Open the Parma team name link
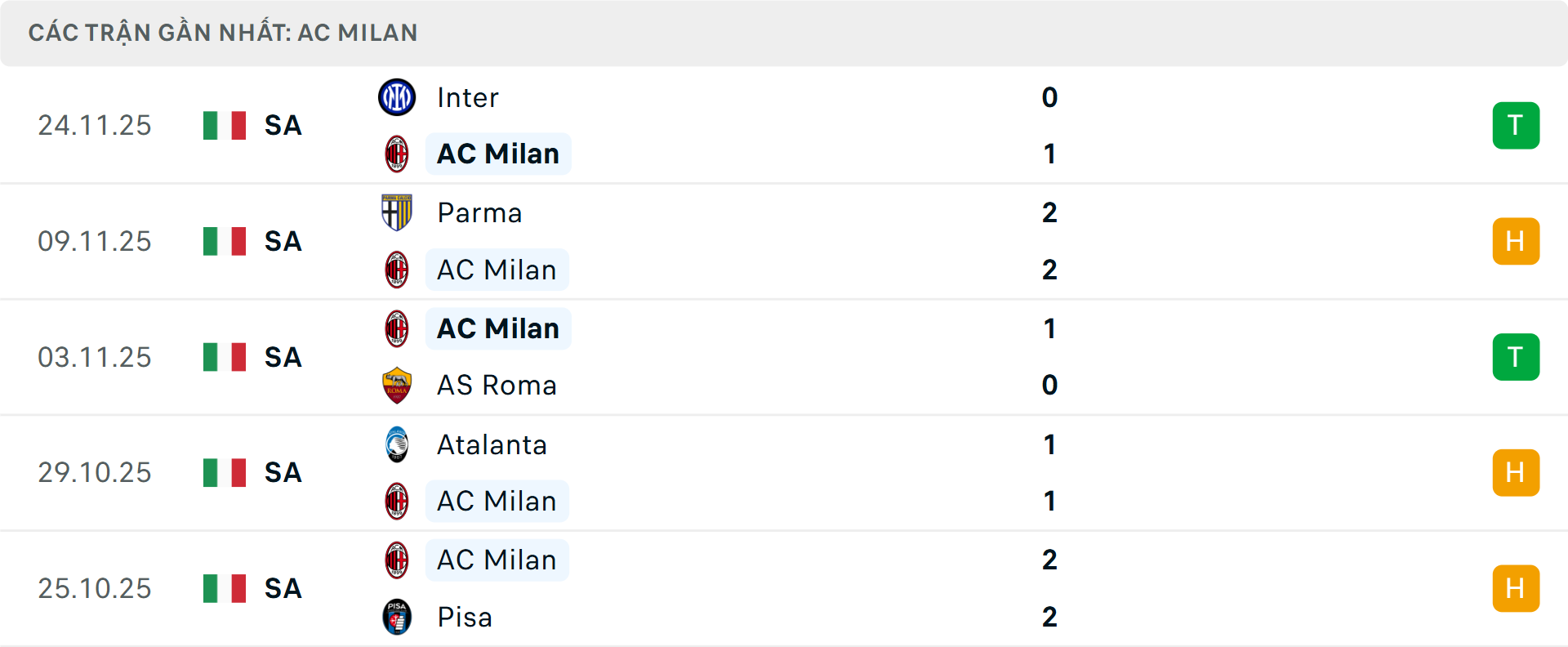This screenshot has width=1568, height=647. click(479, 213)
